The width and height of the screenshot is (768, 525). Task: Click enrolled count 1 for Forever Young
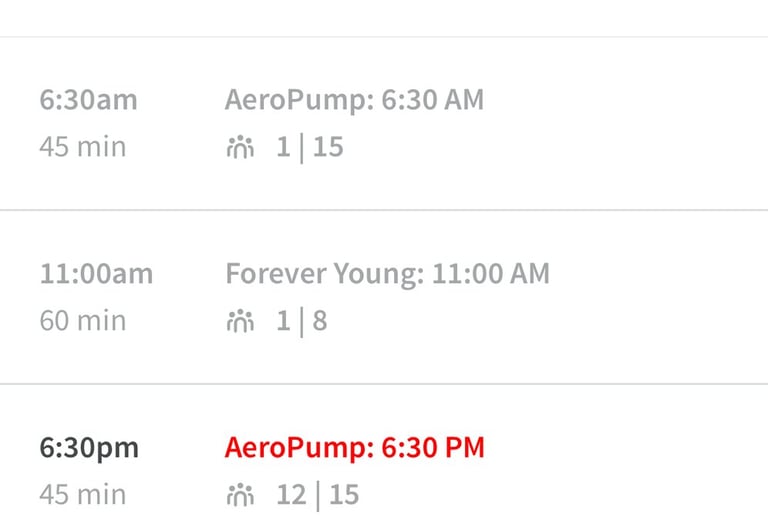pos(283,322)
